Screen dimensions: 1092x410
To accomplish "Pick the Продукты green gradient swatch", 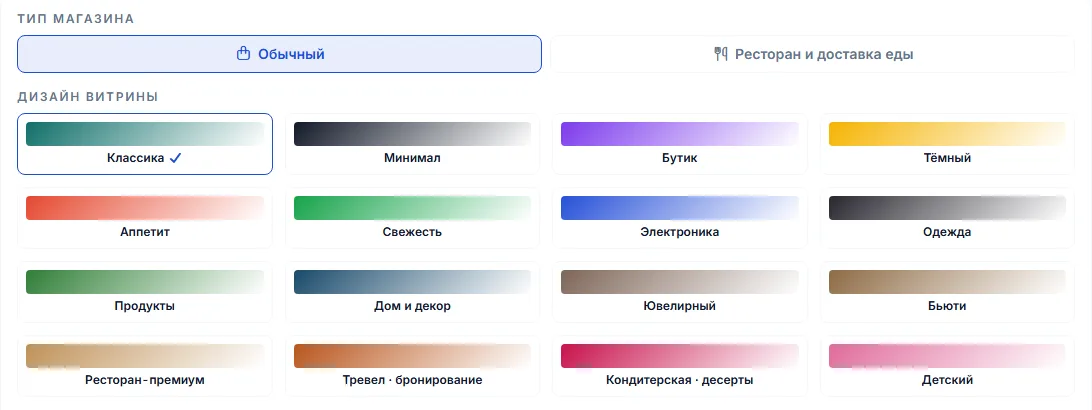I will click(145, 282).
